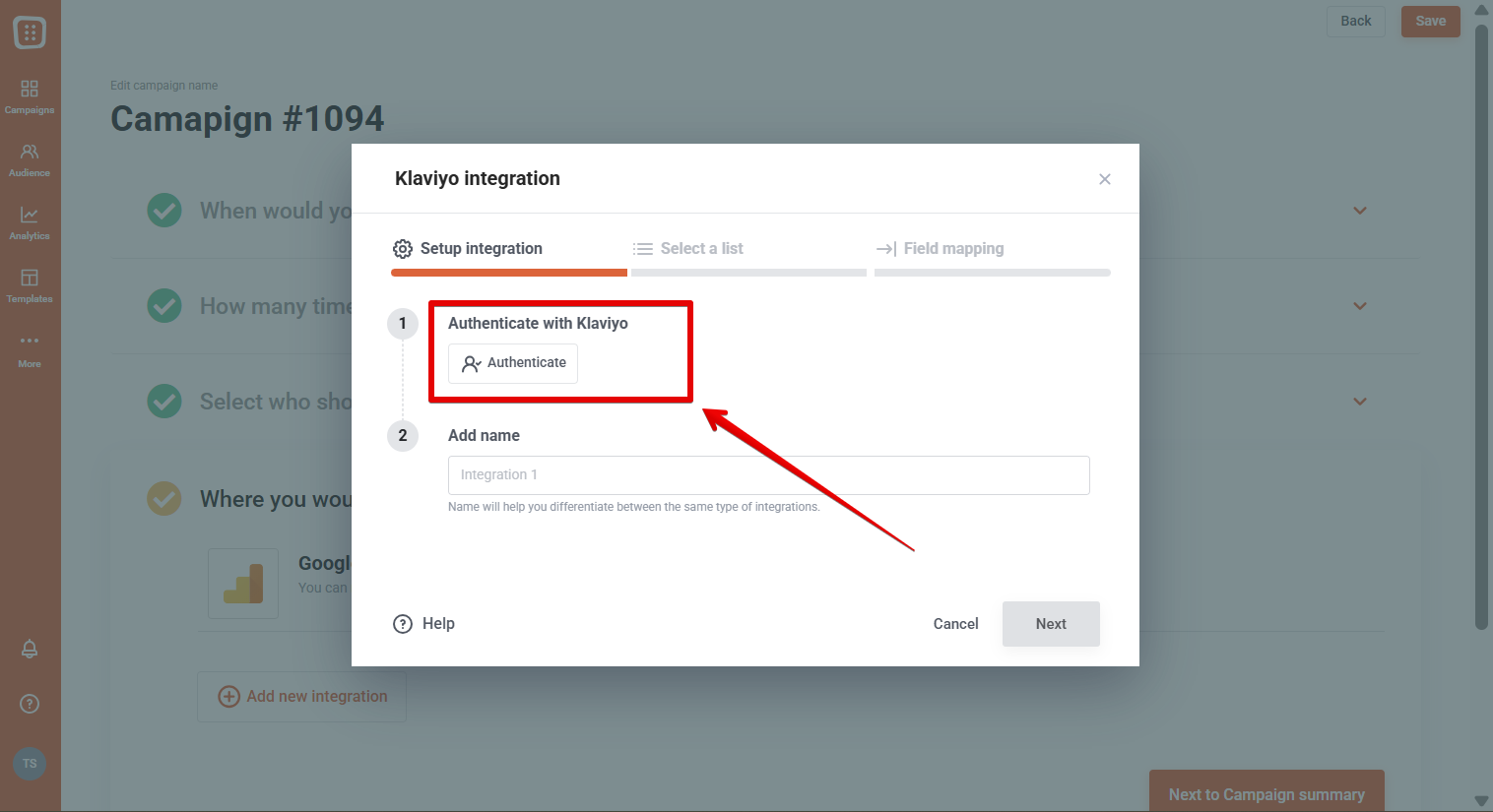This screenshot has height=812, width=1493.
Task: Click the green checkmark beside 'How many'
Action: (x=164, y=306)
